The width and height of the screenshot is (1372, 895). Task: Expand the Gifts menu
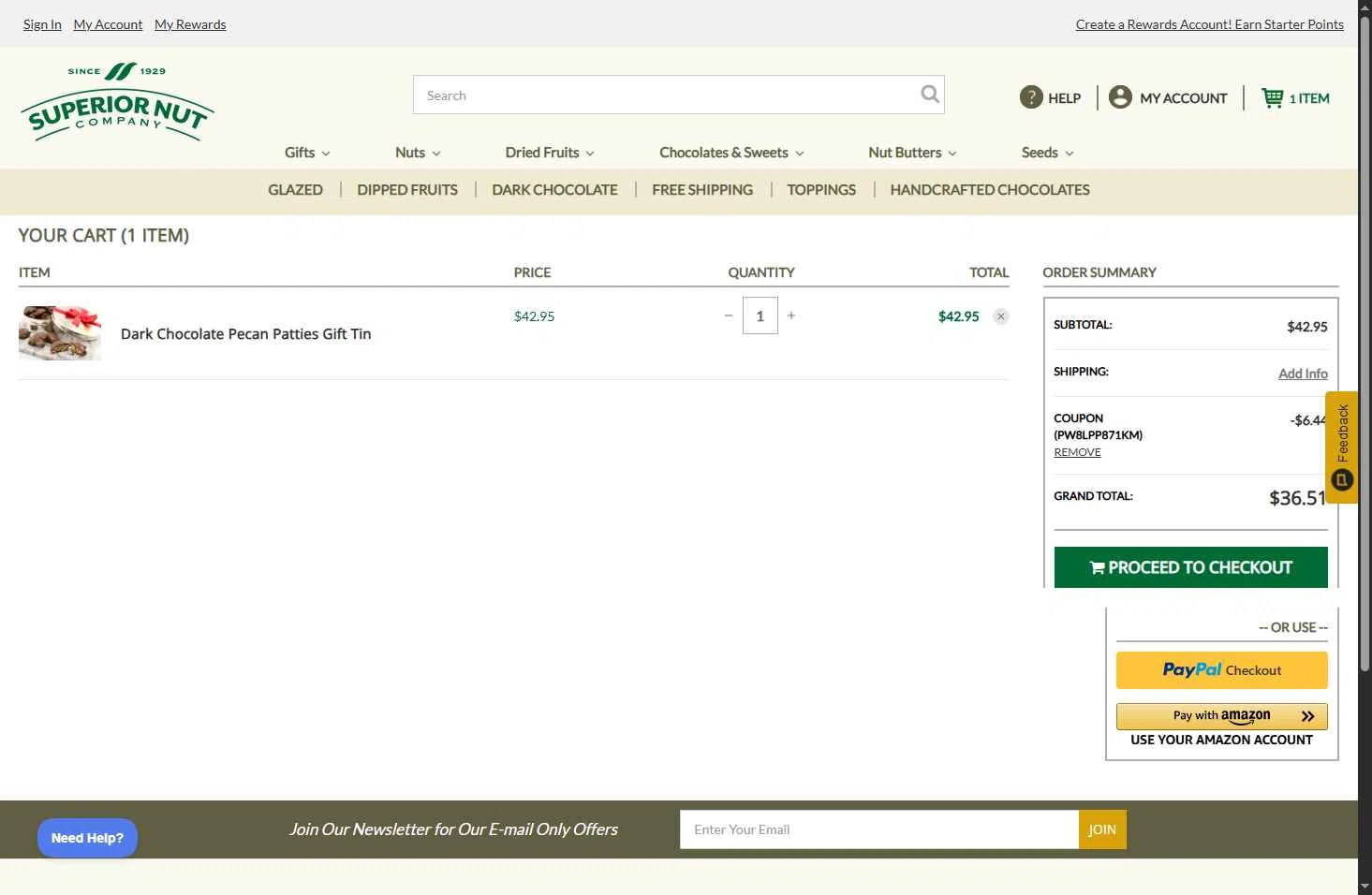click(x=307, y=153)
